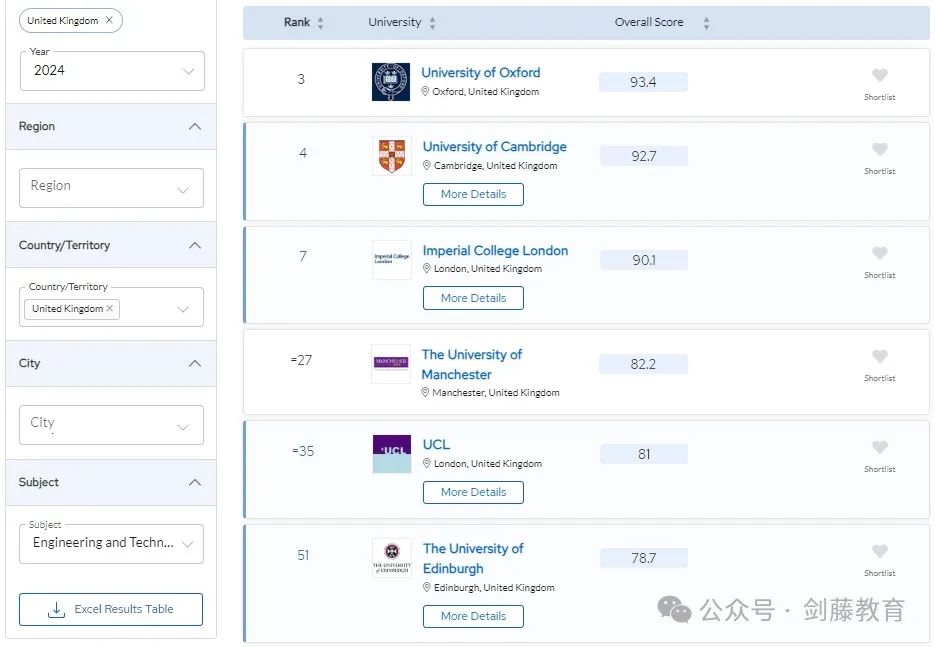Click Oxford's overall score 93.4
The height and width of the screenshot is (647, 935).
point(643,82)
